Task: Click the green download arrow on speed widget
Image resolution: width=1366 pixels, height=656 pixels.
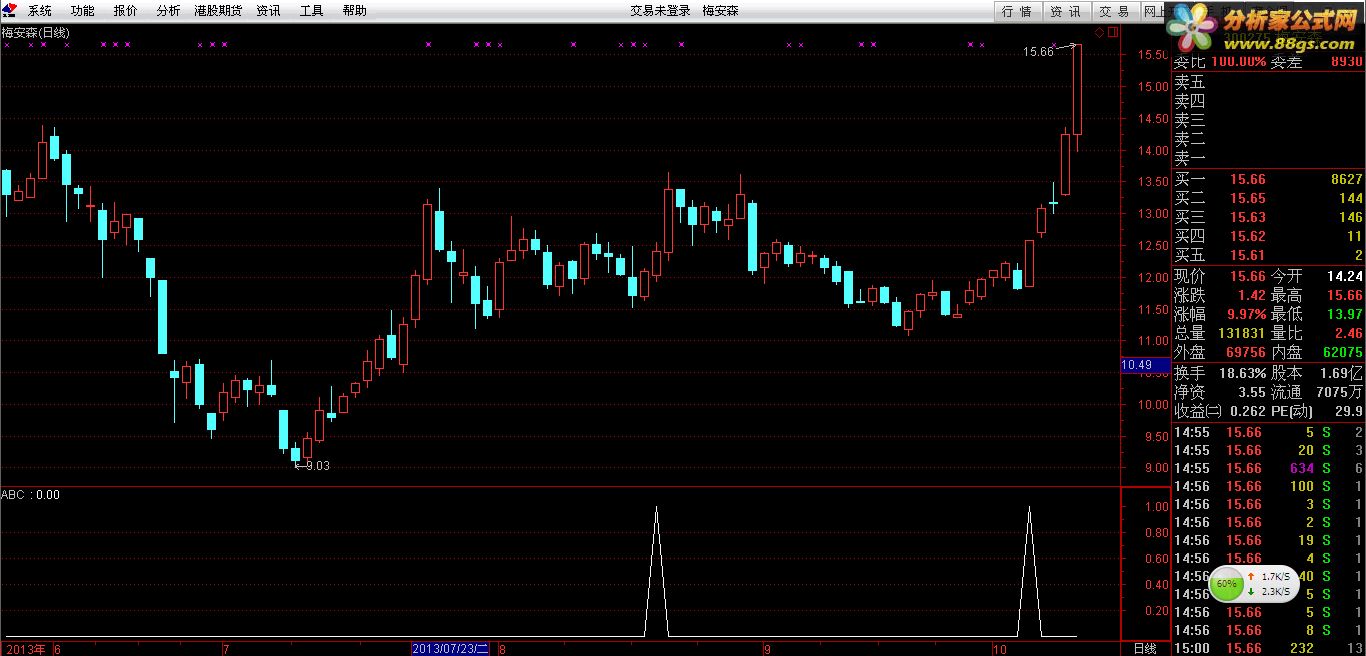Action: pos(1251,591)
